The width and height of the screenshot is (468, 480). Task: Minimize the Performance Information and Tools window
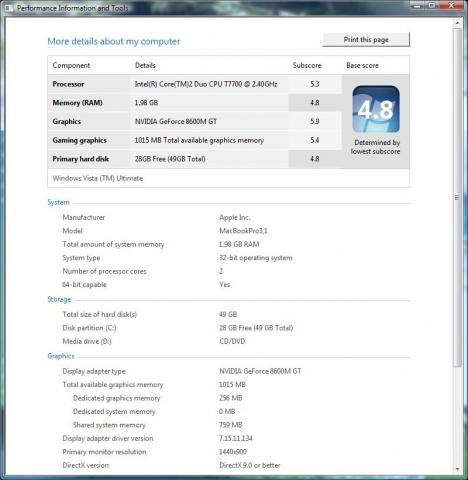coord(418,5)
